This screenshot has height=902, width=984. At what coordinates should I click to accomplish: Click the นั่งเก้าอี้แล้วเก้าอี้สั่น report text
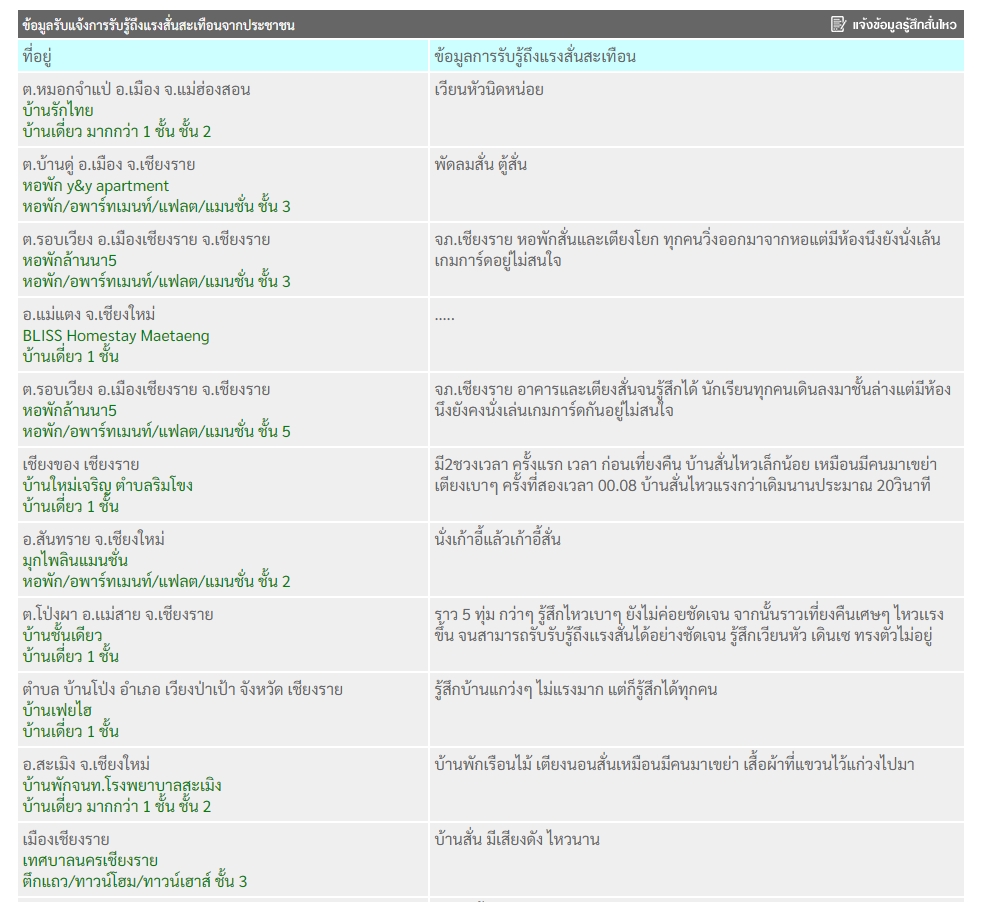tap(497, 540)
